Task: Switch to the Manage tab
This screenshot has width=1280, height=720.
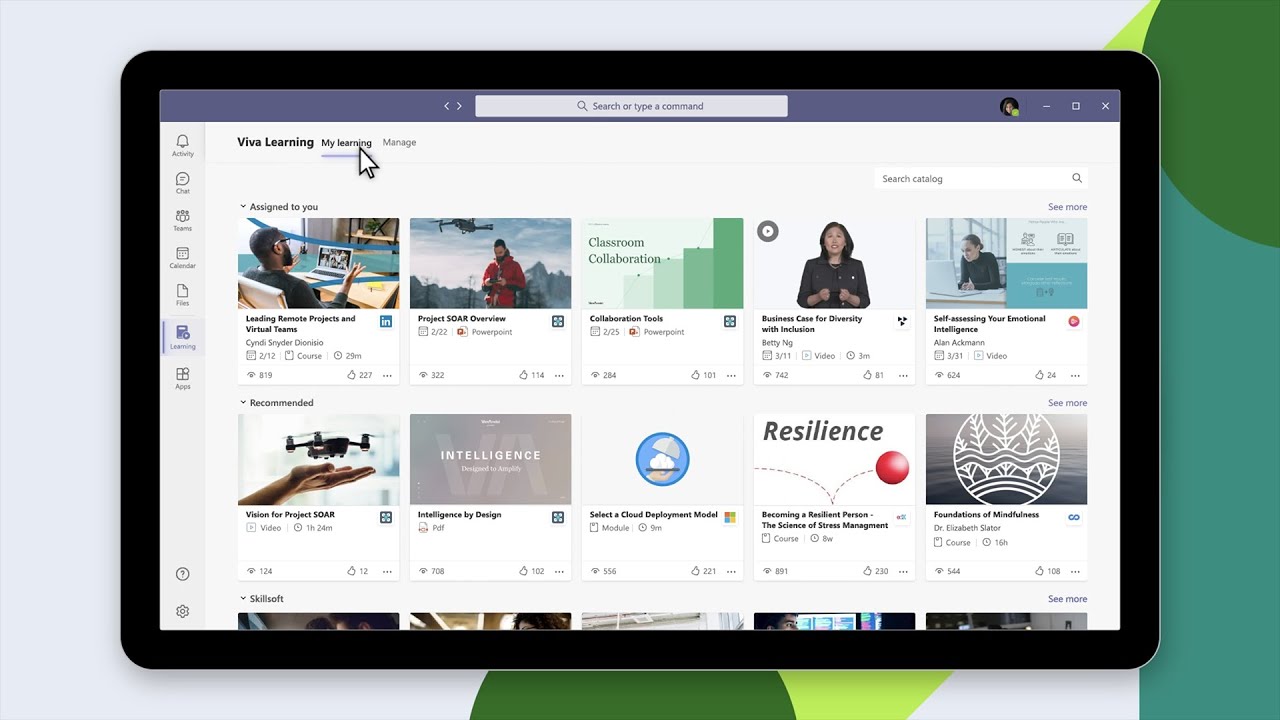Action: [399, 142]
